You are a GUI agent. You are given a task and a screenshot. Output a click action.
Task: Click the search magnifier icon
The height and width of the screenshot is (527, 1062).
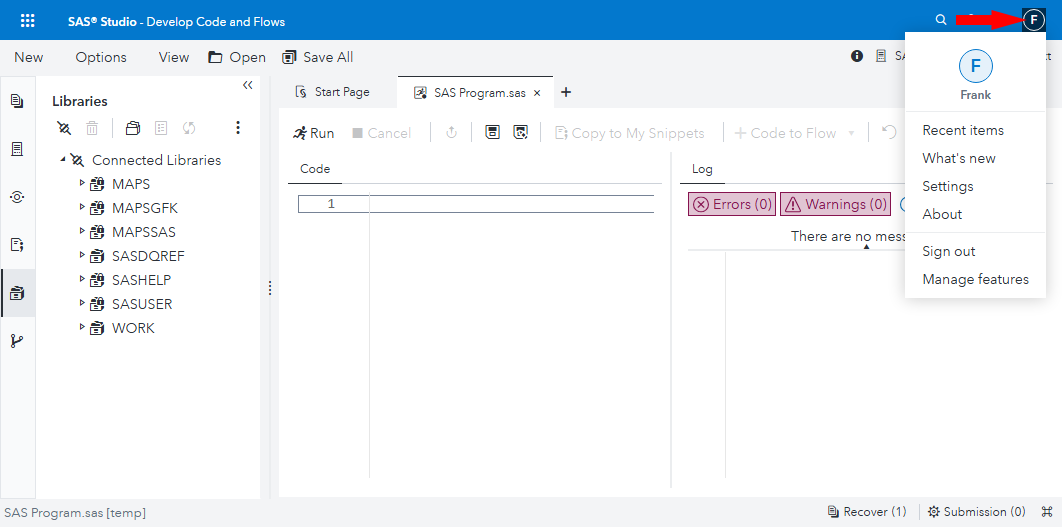[940, 20]
